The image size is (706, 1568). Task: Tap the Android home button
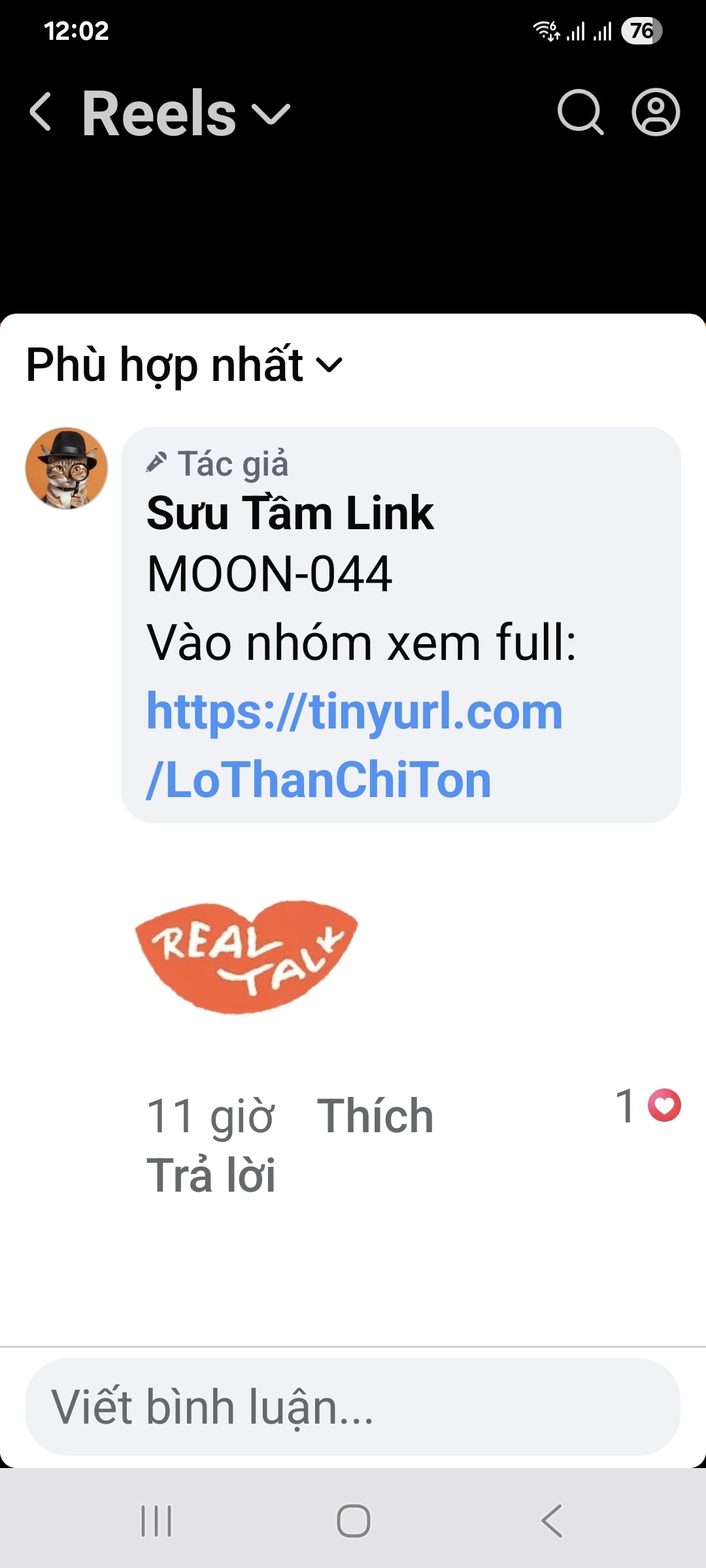[354, 1521]
